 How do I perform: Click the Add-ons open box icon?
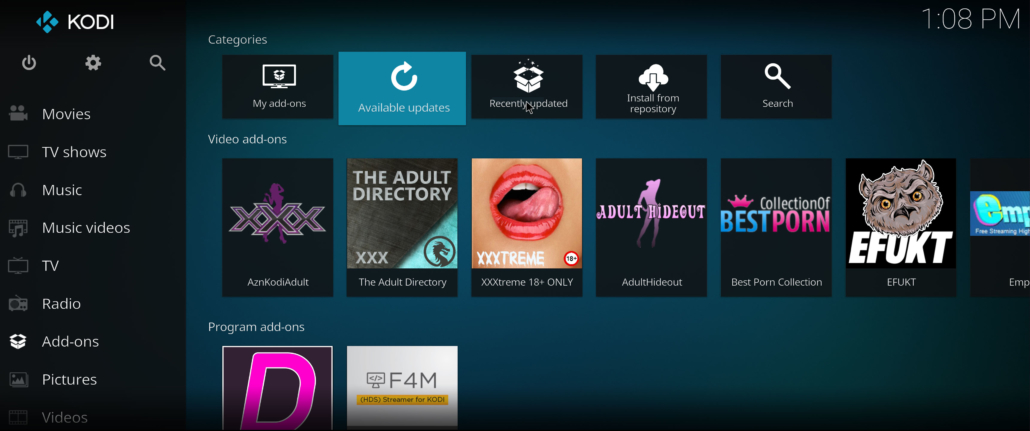coord(18,342)
